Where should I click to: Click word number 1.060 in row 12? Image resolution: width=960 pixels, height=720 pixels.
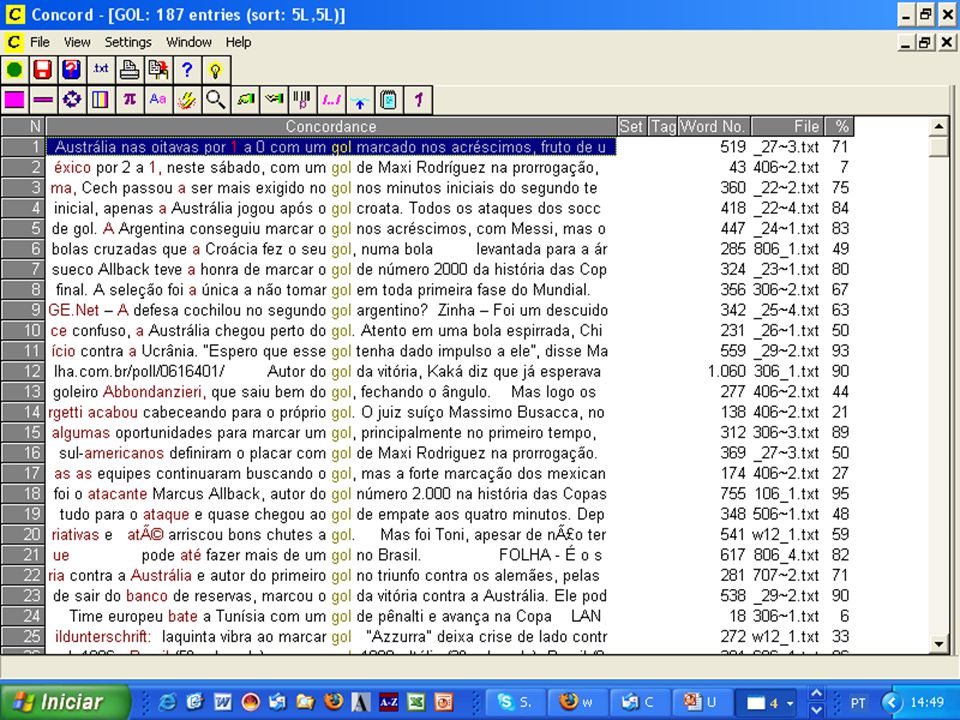(x=727, y=372)
